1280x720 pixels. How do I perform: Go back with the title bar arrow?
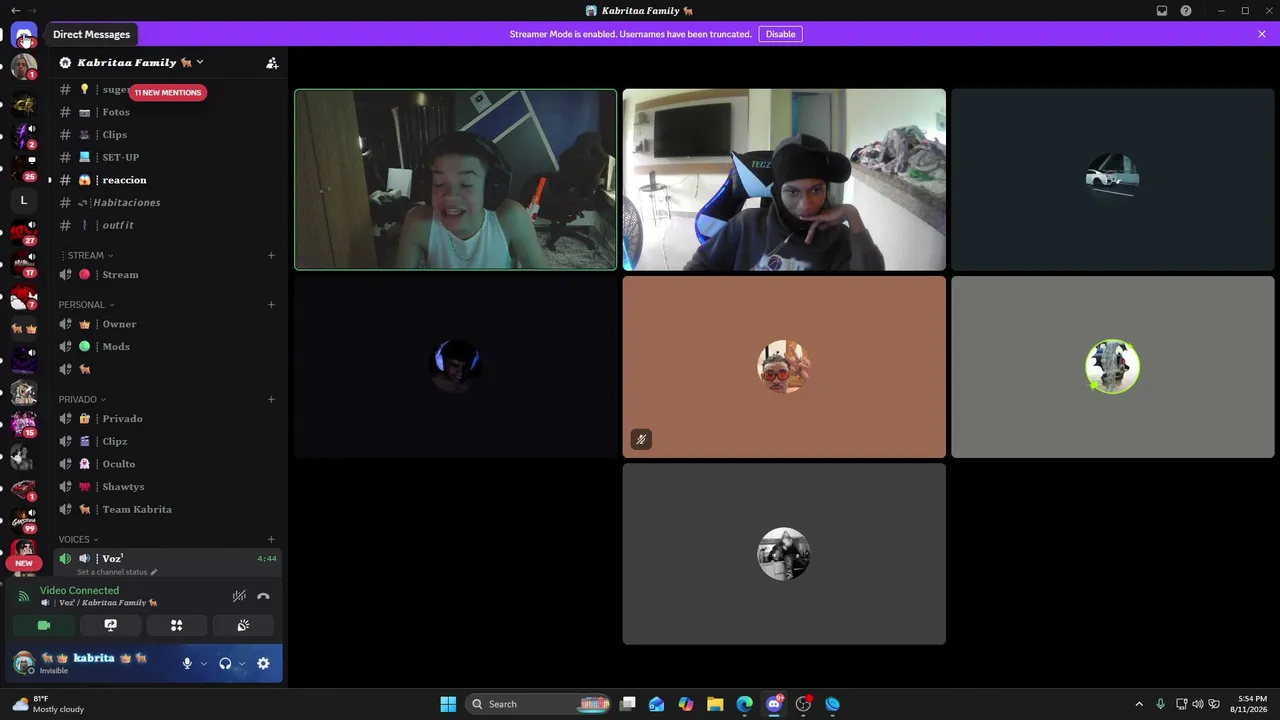click(15, 10)
